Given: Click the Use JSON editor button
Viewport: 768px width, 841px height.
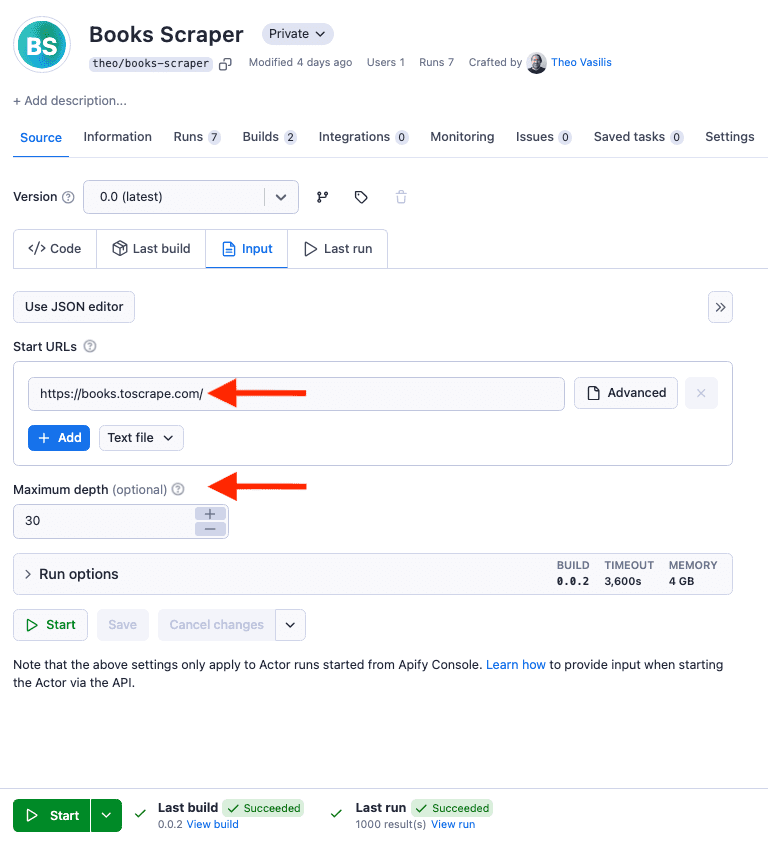Looking at the screenshot, I should click(x=73, y=307).
